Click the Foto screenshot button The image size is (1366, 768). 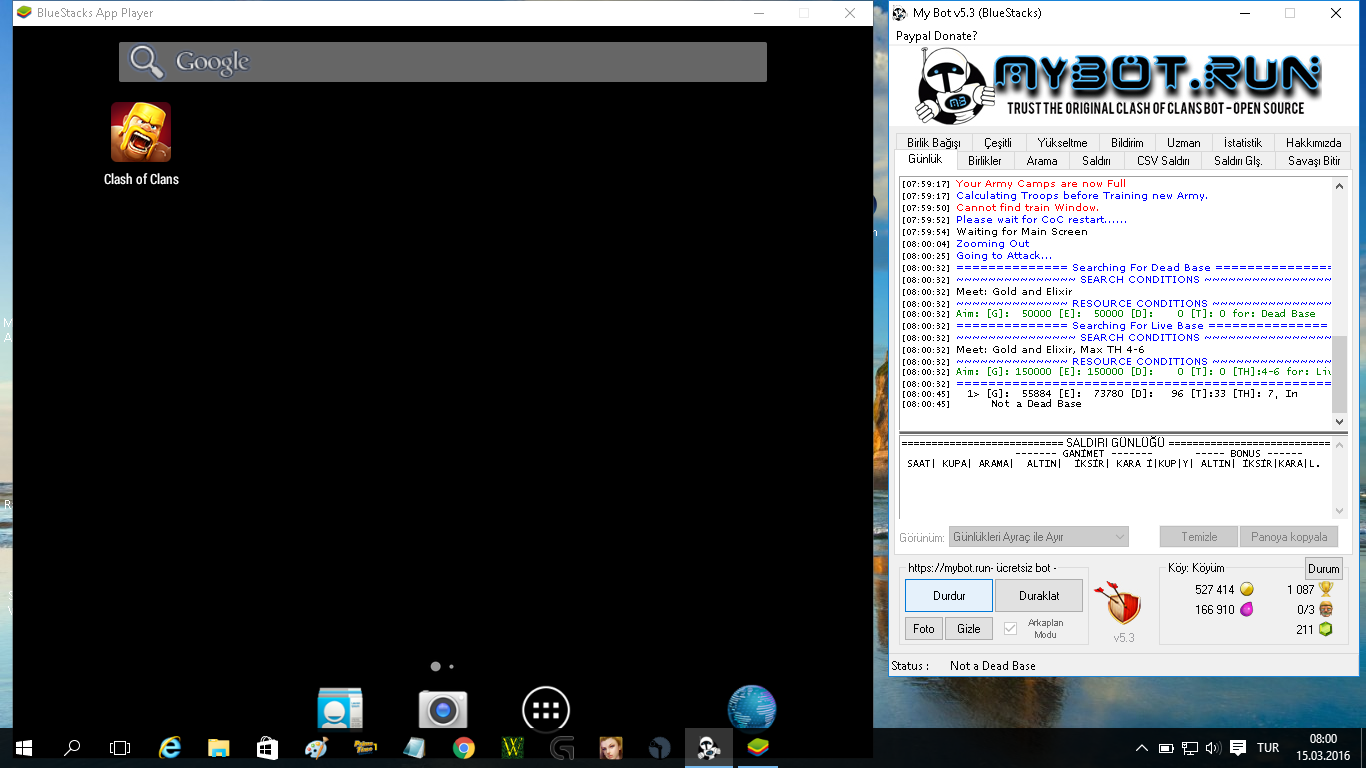pos(923,629)
